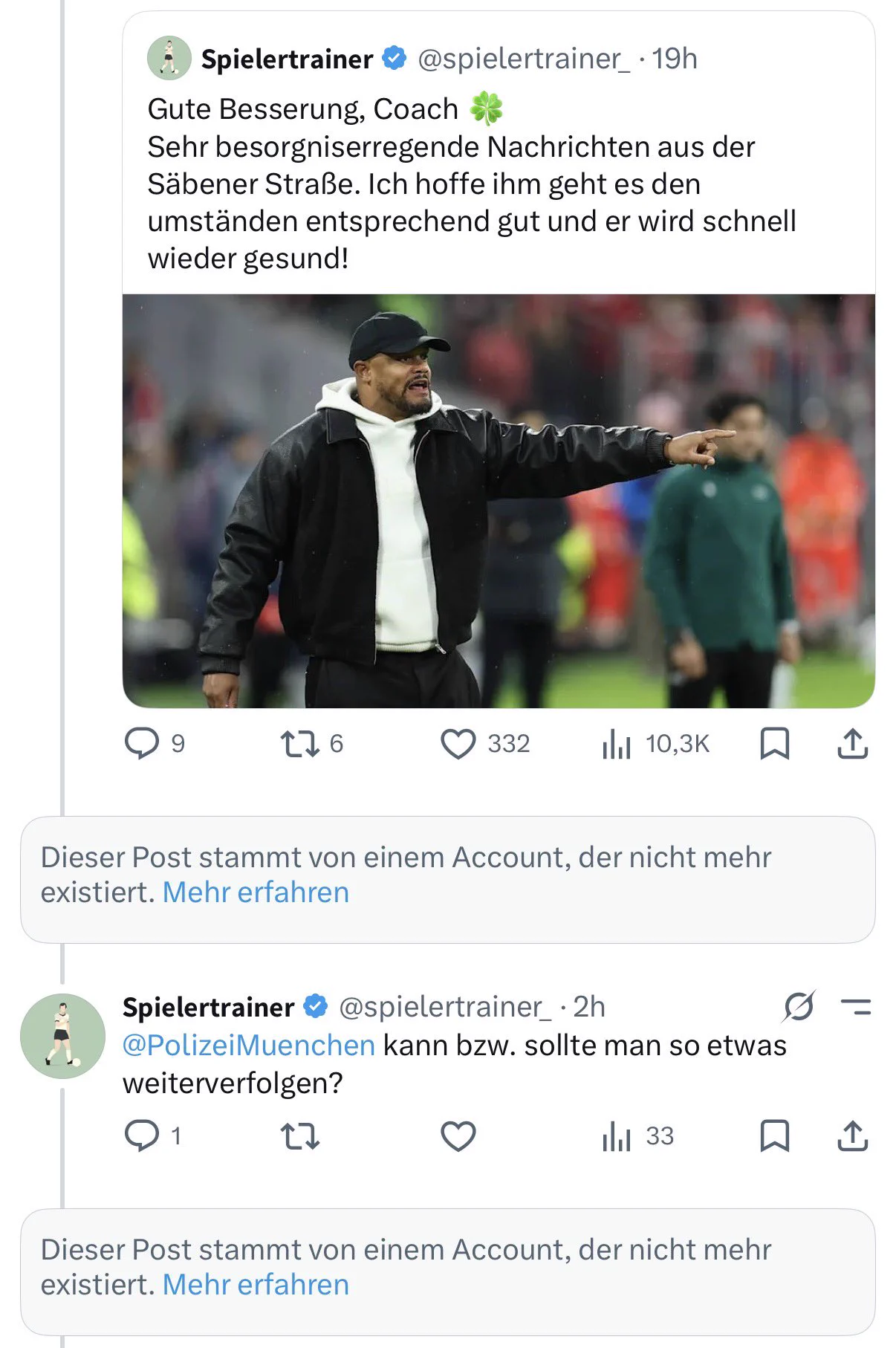The image size is (896, 1348).
Task: Bookmark the @PolizeiMuenchen reply tweet
Action: pyautogui.click(x=774, y=1136)
